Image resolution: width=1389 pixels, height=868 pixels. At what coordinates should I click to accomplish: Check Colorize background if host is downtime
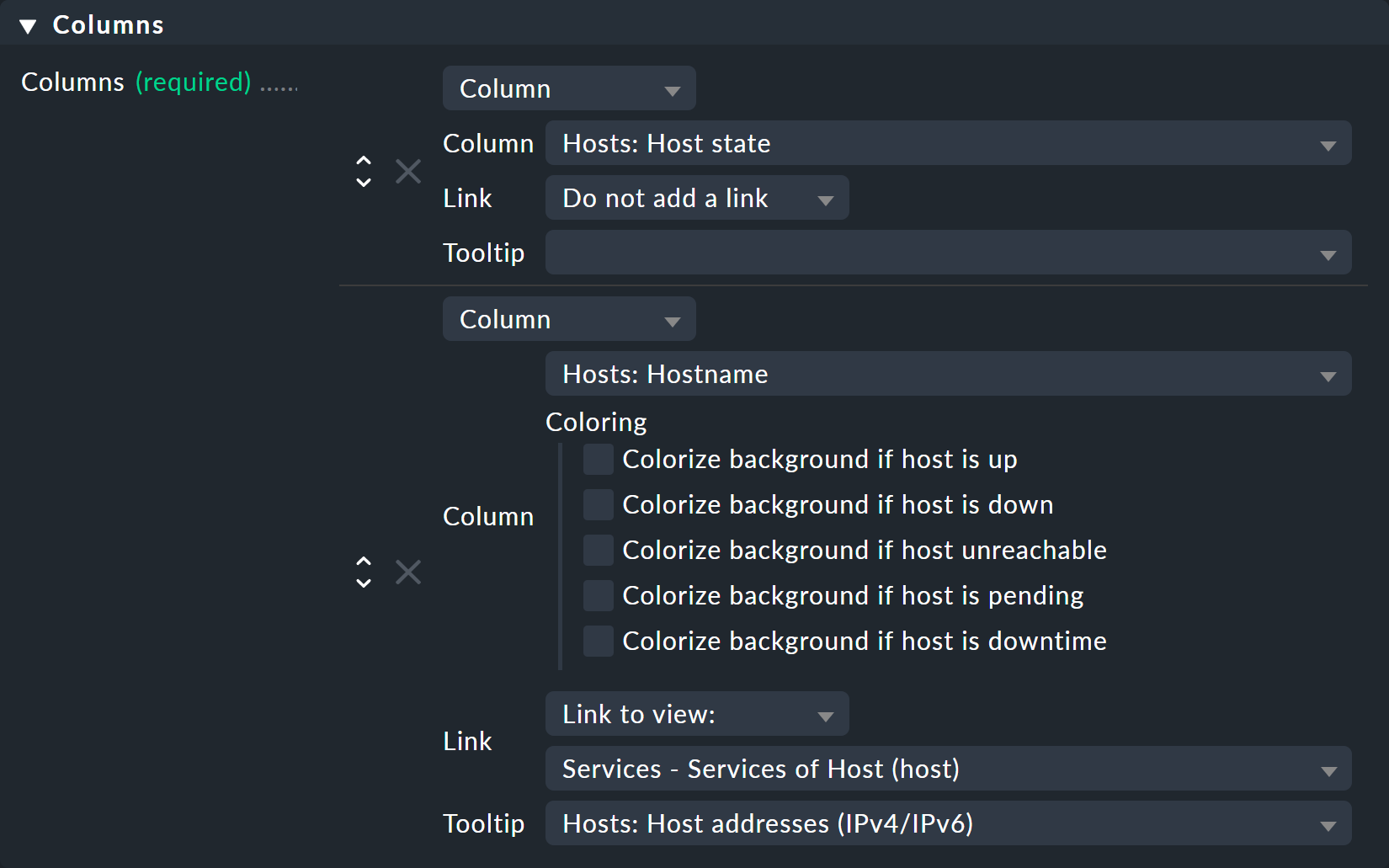click(x=598, y=641)
